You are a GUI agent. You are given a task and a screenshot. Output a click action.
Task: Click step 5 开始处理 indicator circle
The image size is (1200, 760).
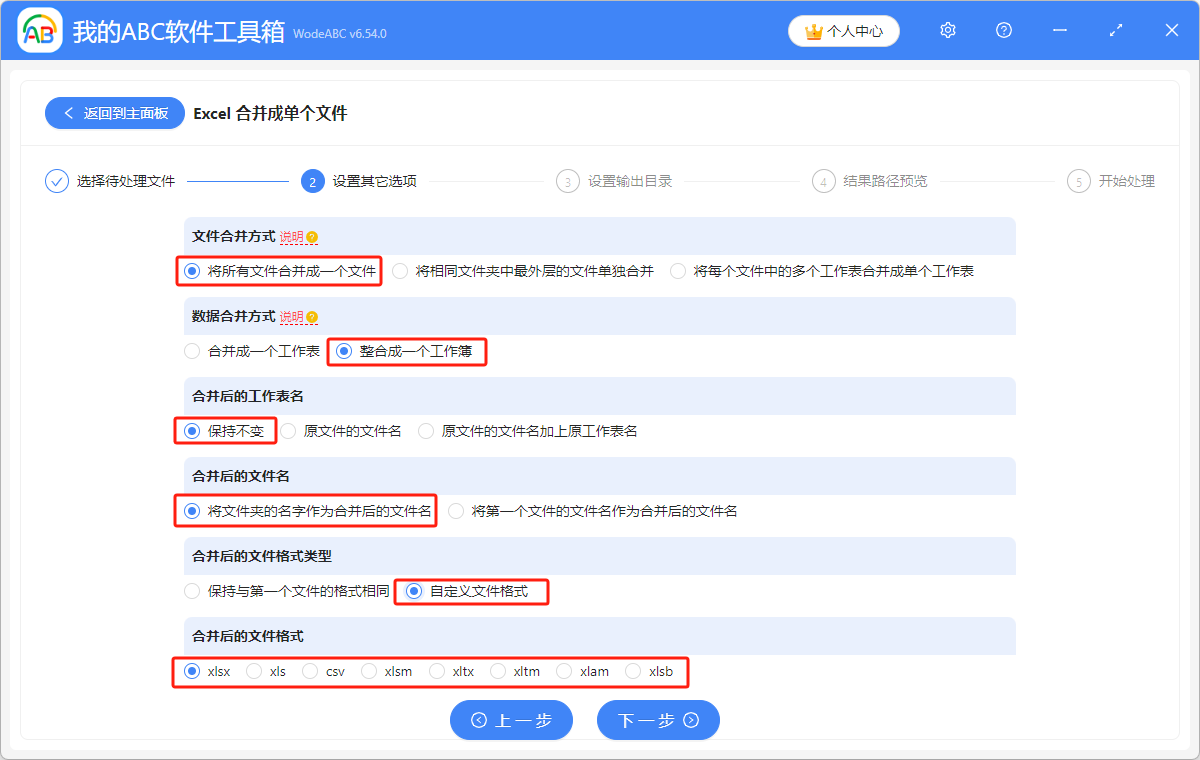click(x=1078, y=181)
